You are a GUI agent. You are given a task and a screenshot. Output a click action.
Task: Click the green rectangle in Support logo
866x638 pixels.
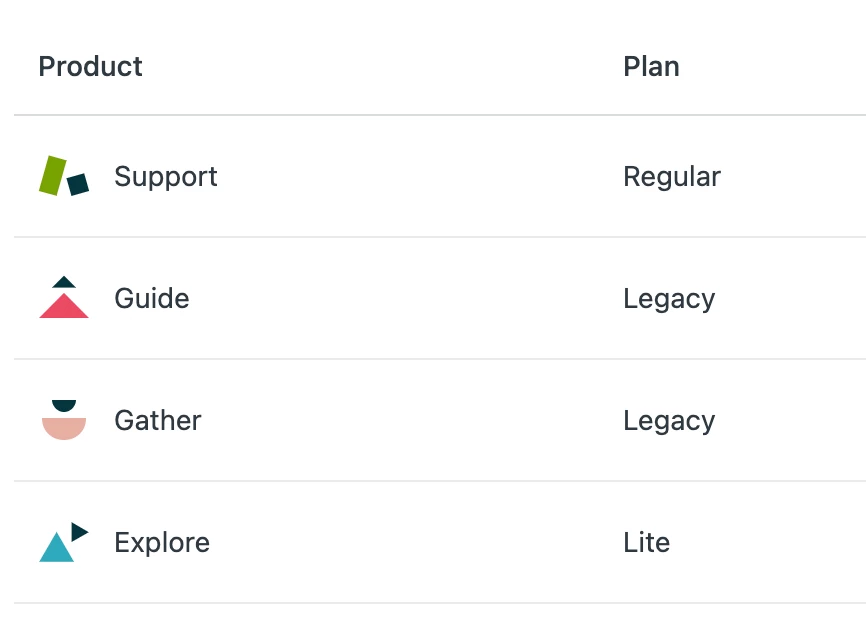(52, 175)
